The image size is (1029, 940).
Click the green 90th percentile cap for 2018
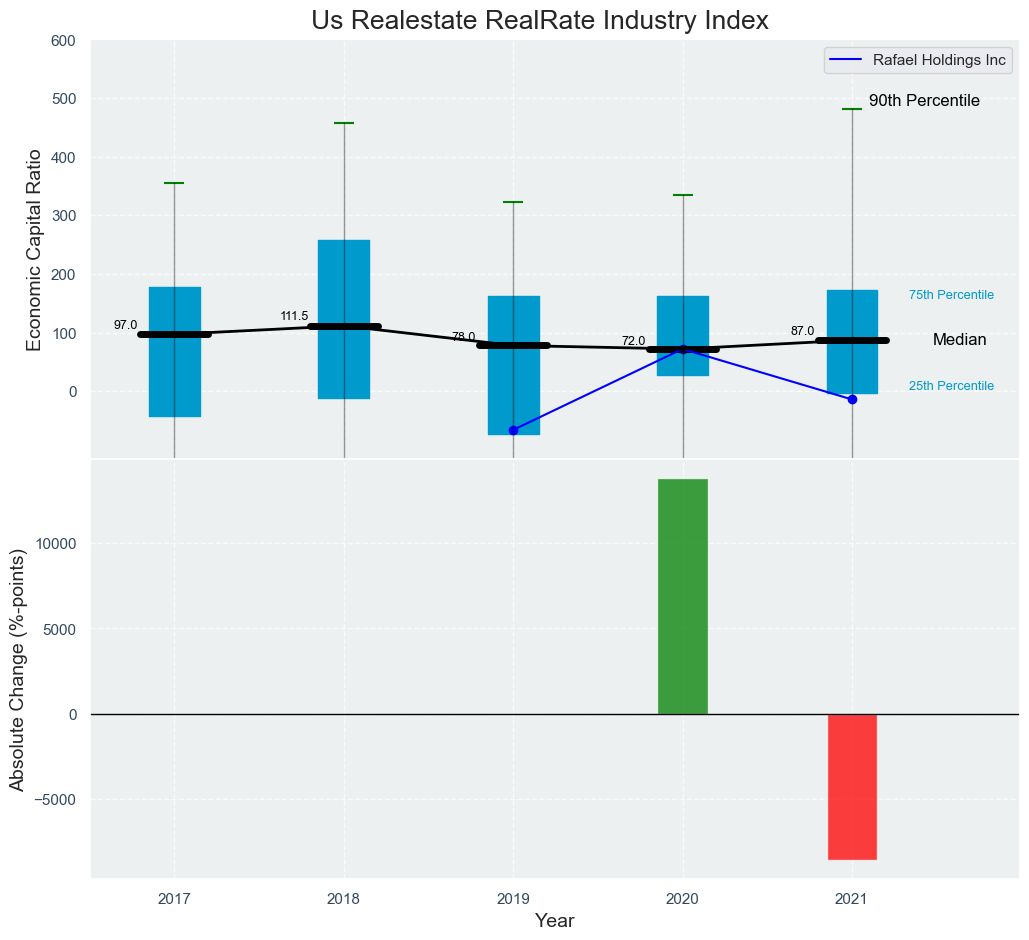344,123
